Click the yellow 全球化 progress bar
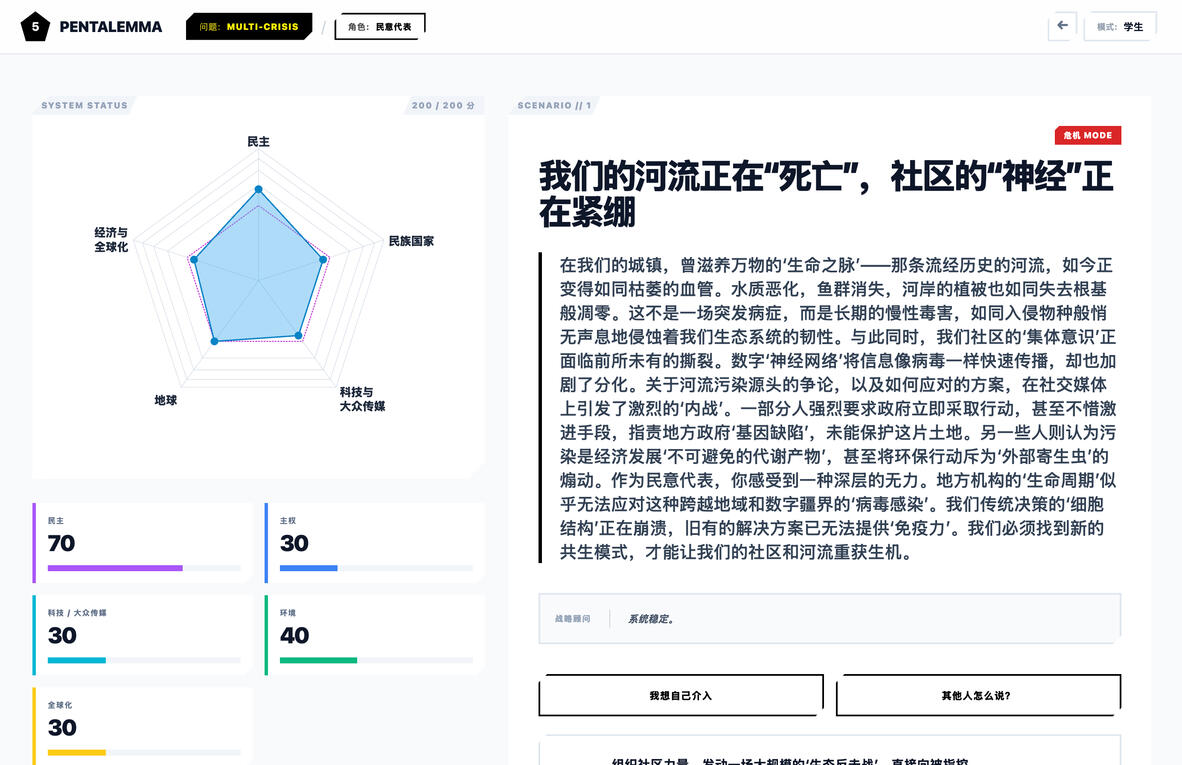The image size is (1182, 765). pyautogui.click(x=77, y=752)
